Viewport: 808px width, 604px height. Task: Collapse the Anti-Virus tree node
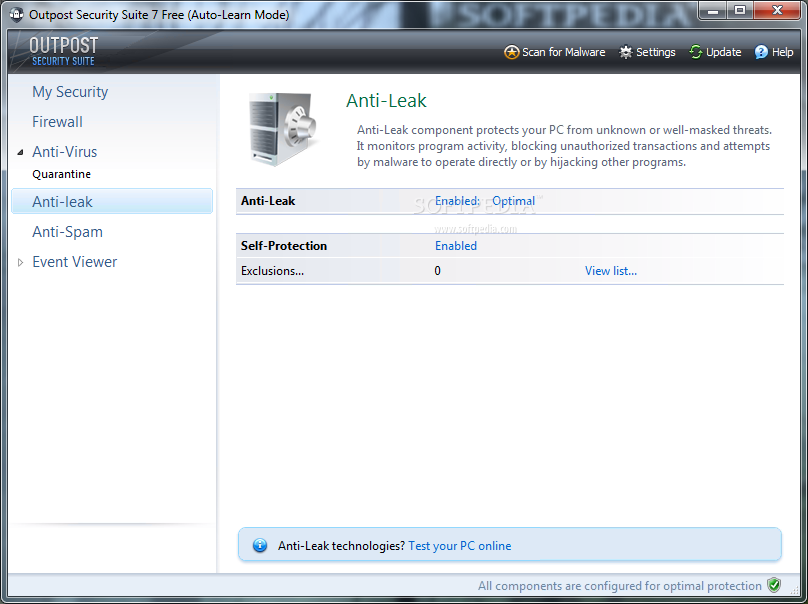(21, 152)
